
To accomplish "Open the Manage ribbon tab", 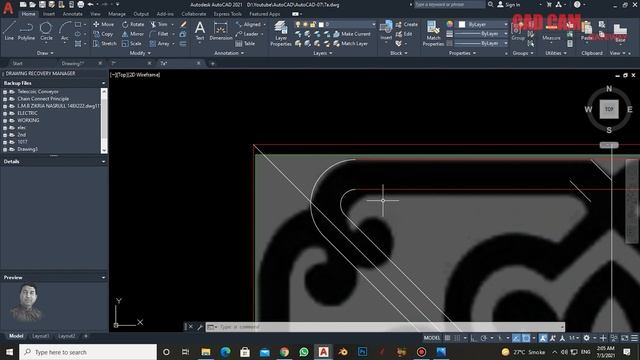I will [117, 14].
